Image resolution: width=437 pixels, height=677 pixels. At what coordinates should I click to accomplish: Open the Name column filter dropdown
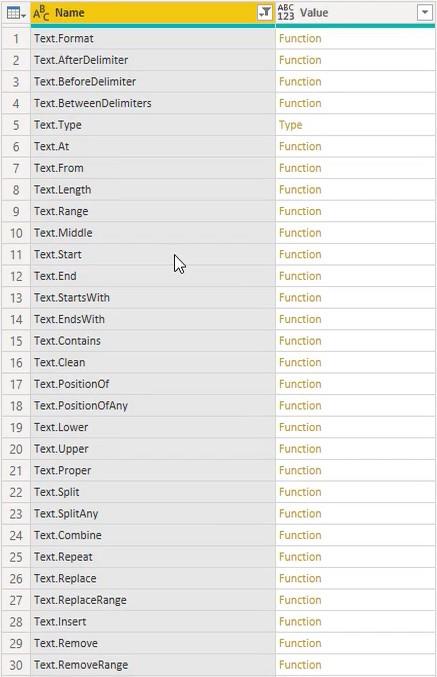coord(265,13)
